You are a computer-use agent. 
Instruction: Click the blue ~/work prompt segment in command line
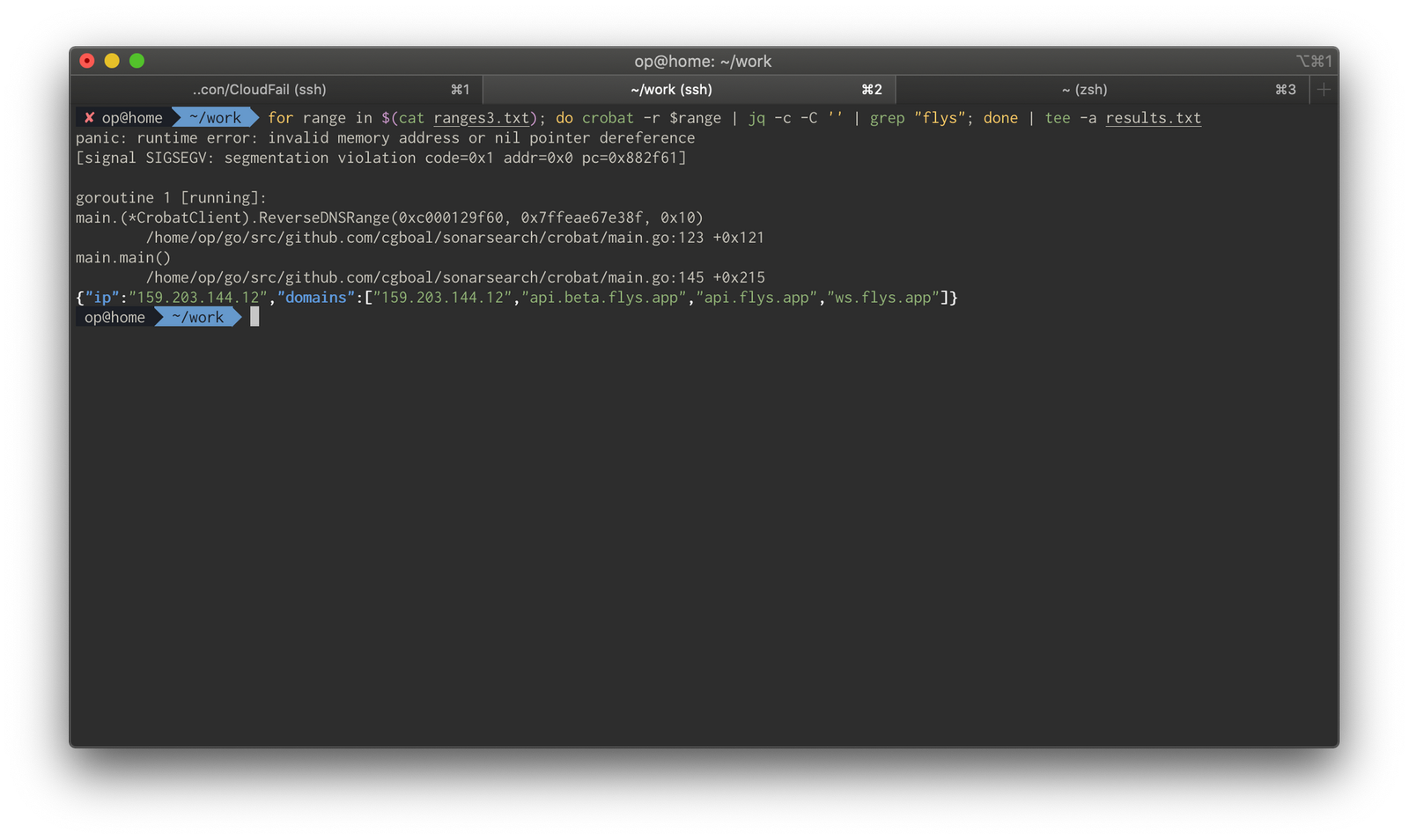215,117
